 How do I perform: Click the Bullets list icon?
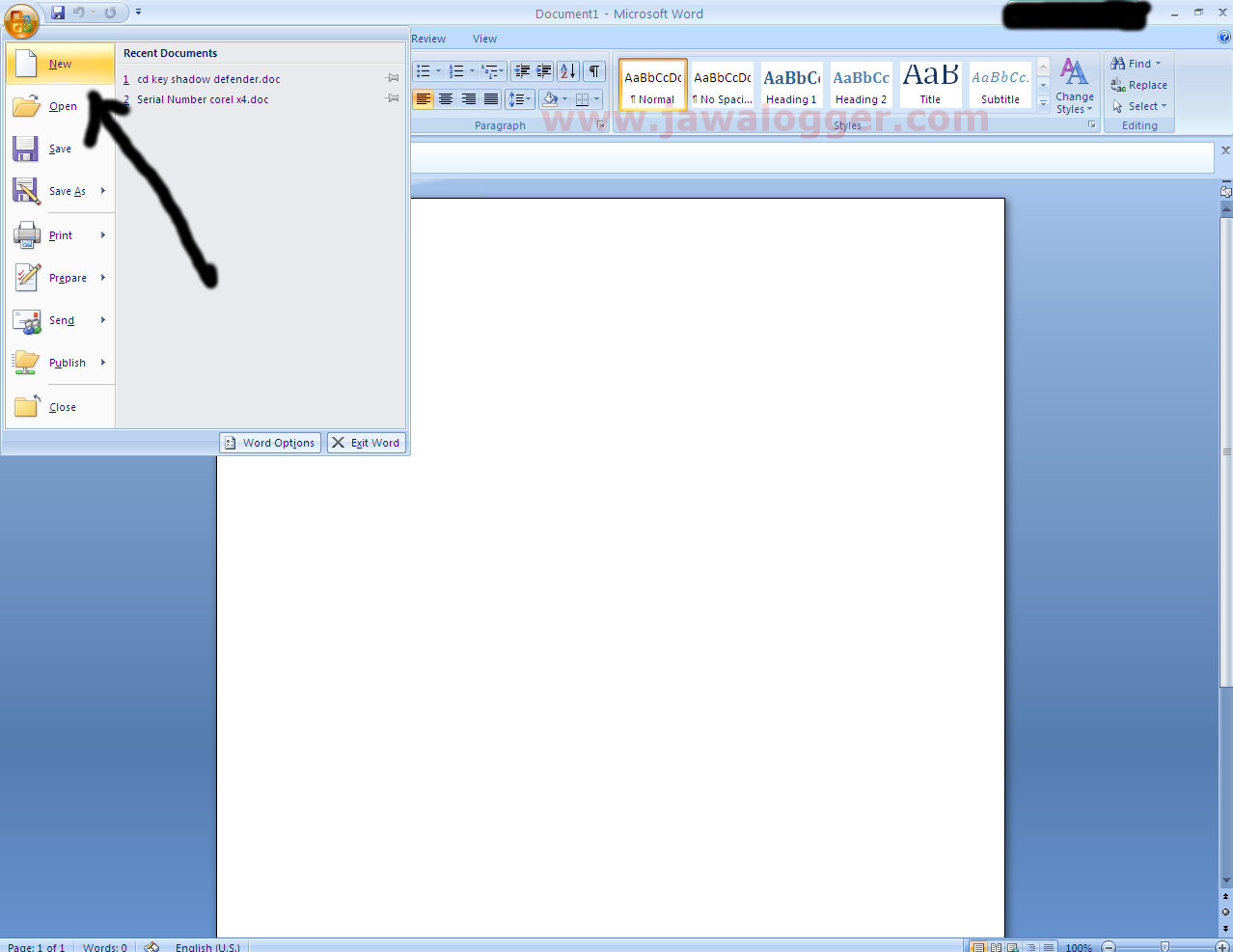pyautogui.click(x=423, y=71)
